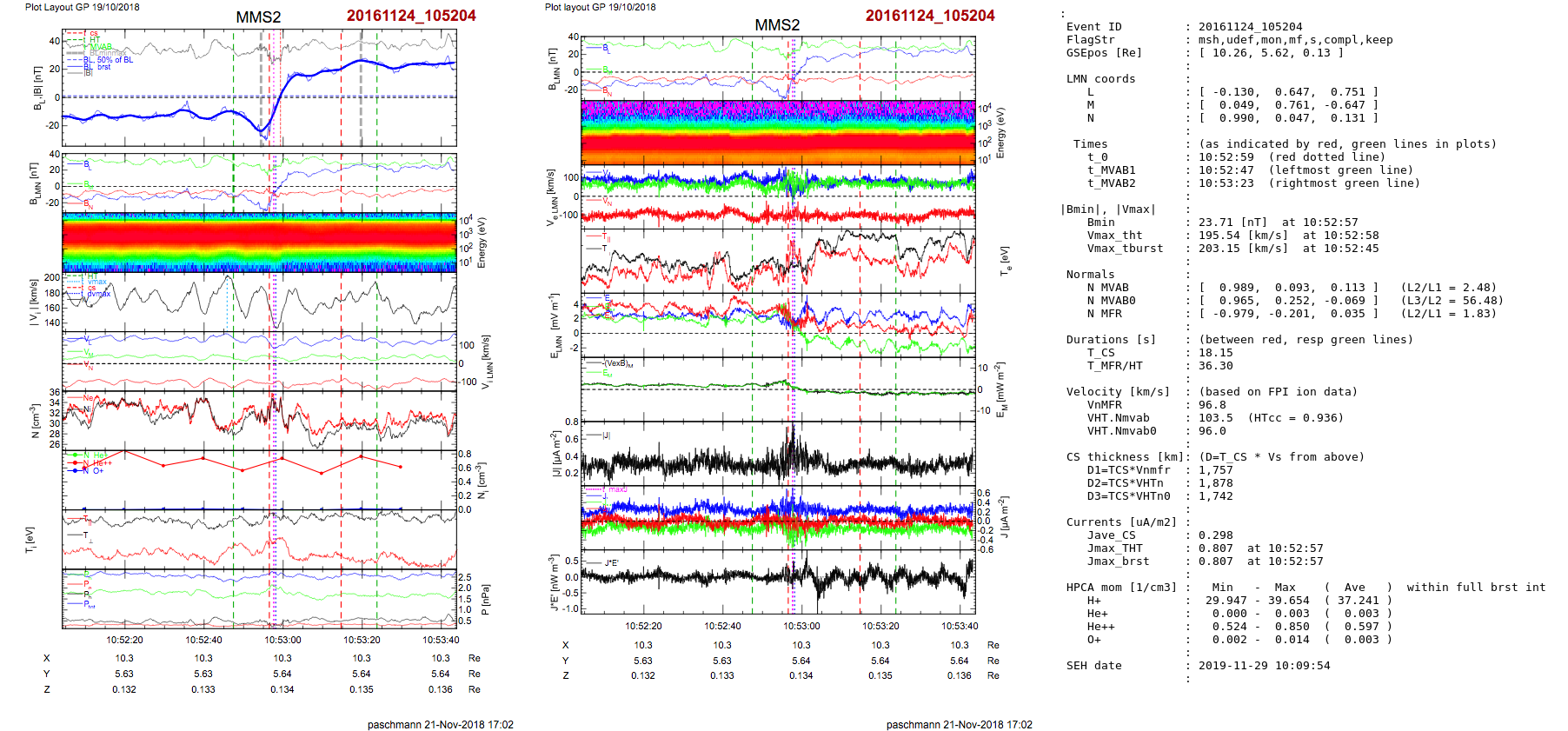
Task: Click the energy spectrogram in middle plot
Action: (x=778, y=131)
